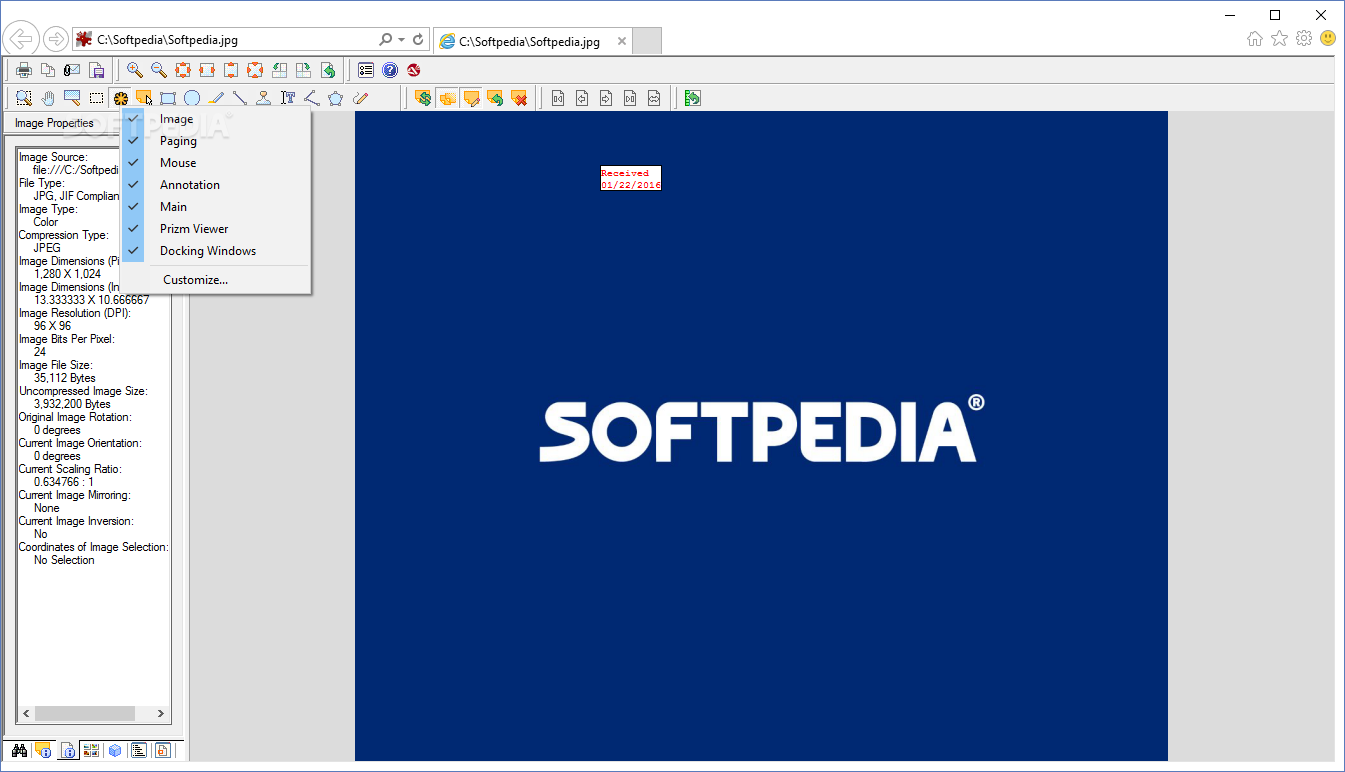Viewport: 1345px width, 772px height.
Task: Click the Zoom Out magnifier icon
Action: click(x=159, y=70)
